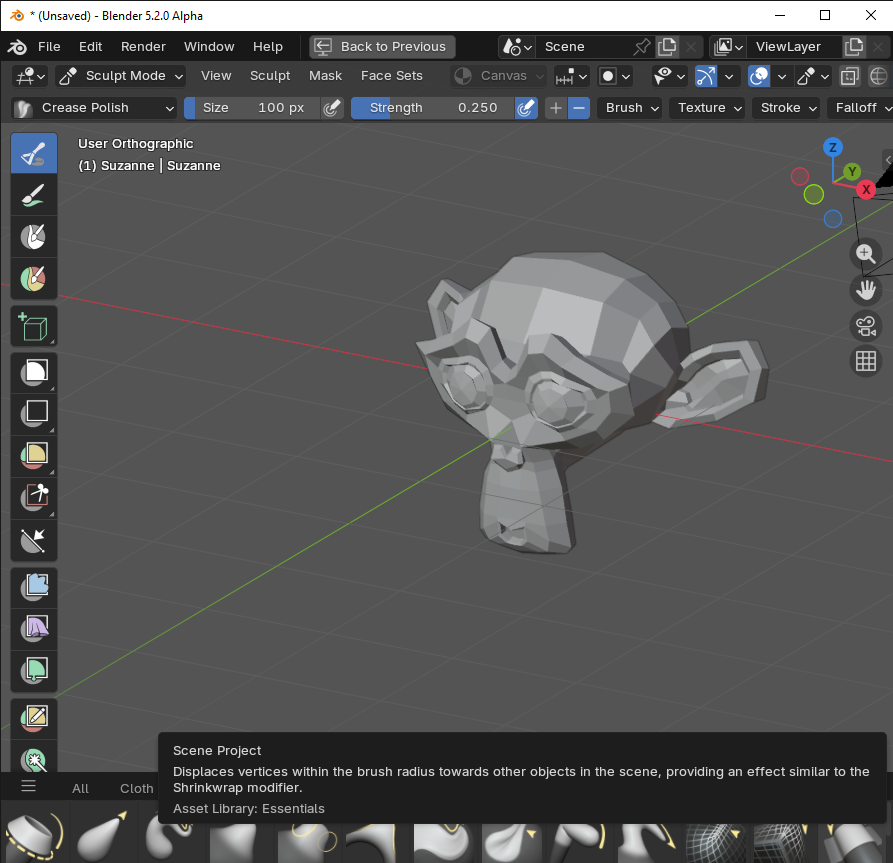Select the Line Project tool

pos(34,540)
